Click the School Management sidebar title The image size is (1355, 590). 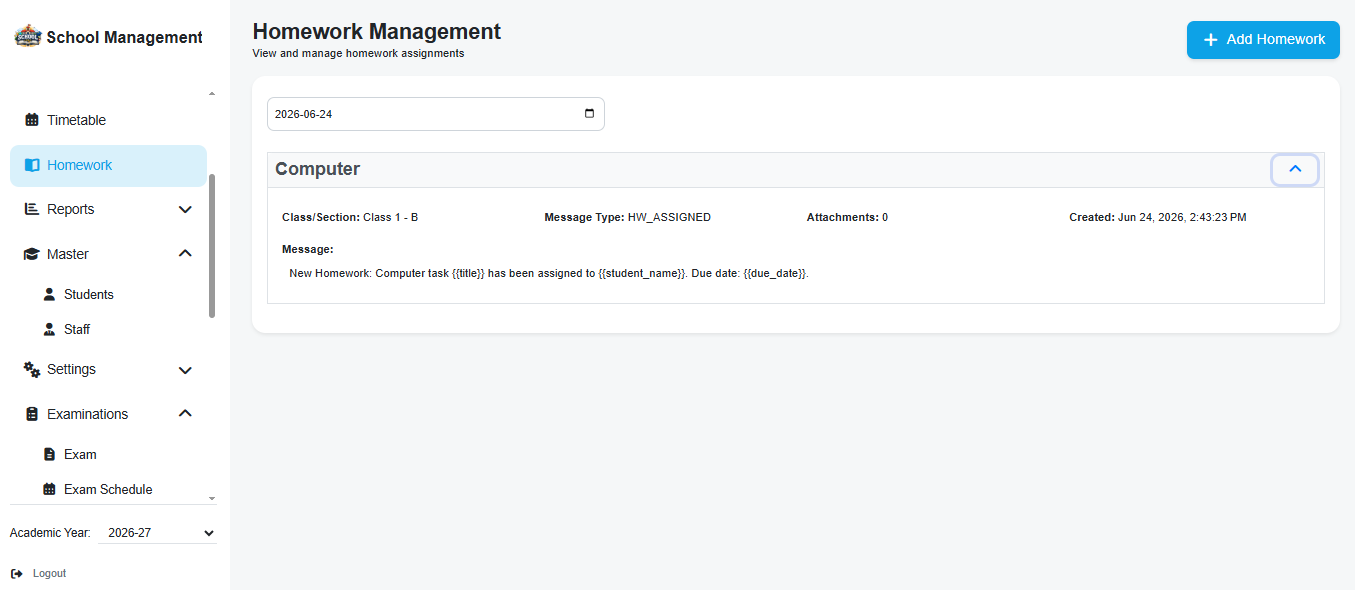[125, 37]
